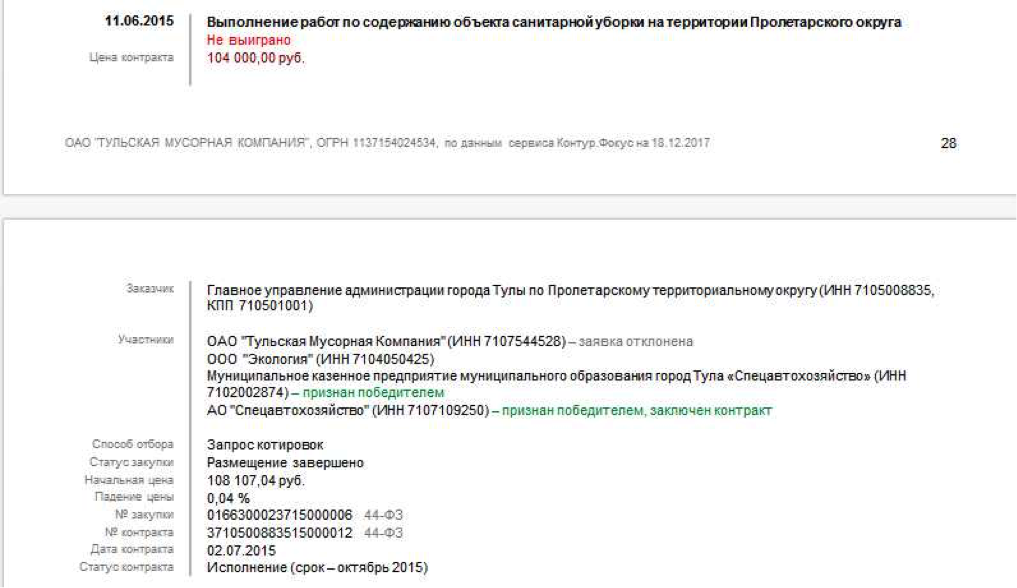Click participant АО "Спецавтохозяйство"
This screenshot has height=588, width=1017.
(x=345, y=411)
